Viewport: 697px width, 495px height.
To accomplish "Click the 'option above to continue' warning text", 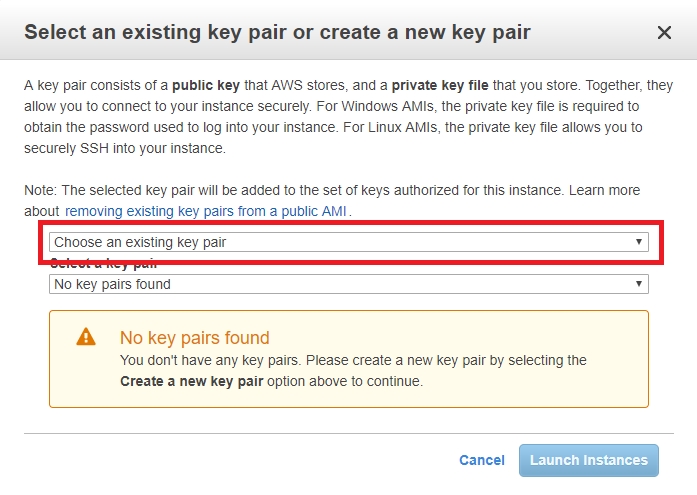I will [x=345, y=381].
